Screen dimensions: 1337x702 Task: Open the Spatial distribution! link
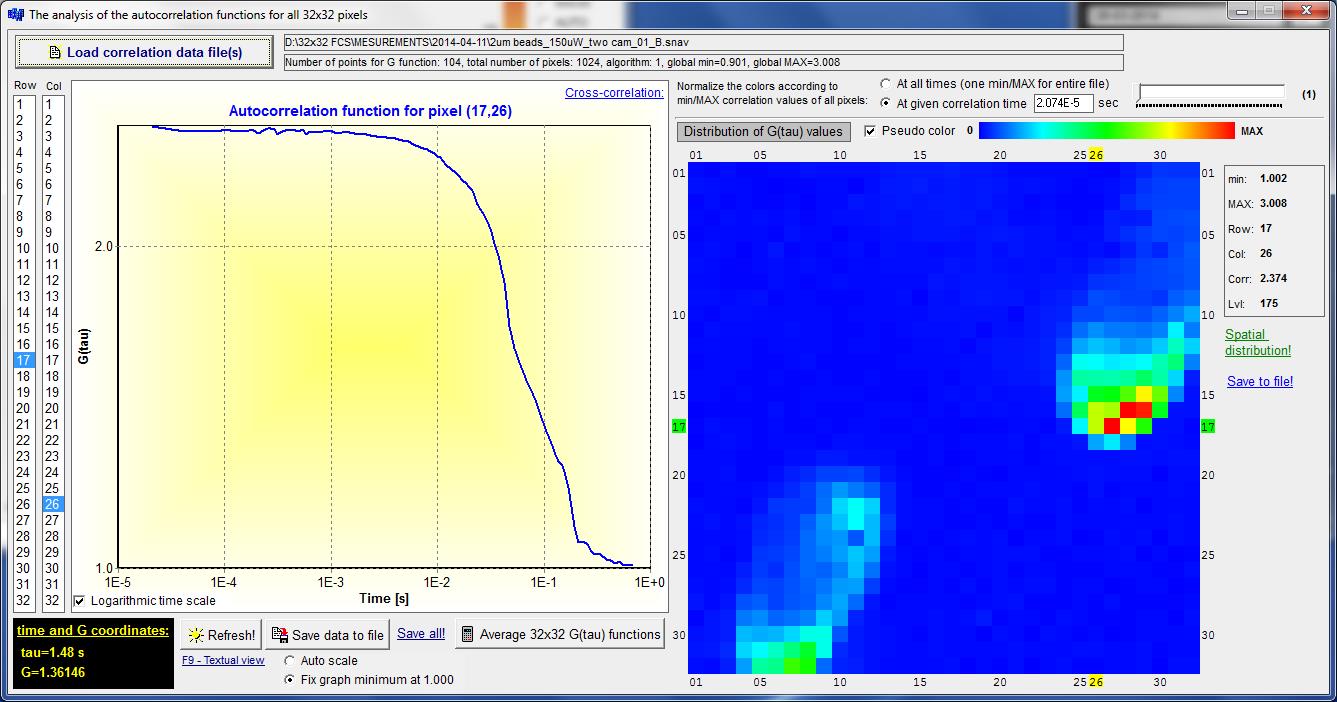pos(1258,342)
